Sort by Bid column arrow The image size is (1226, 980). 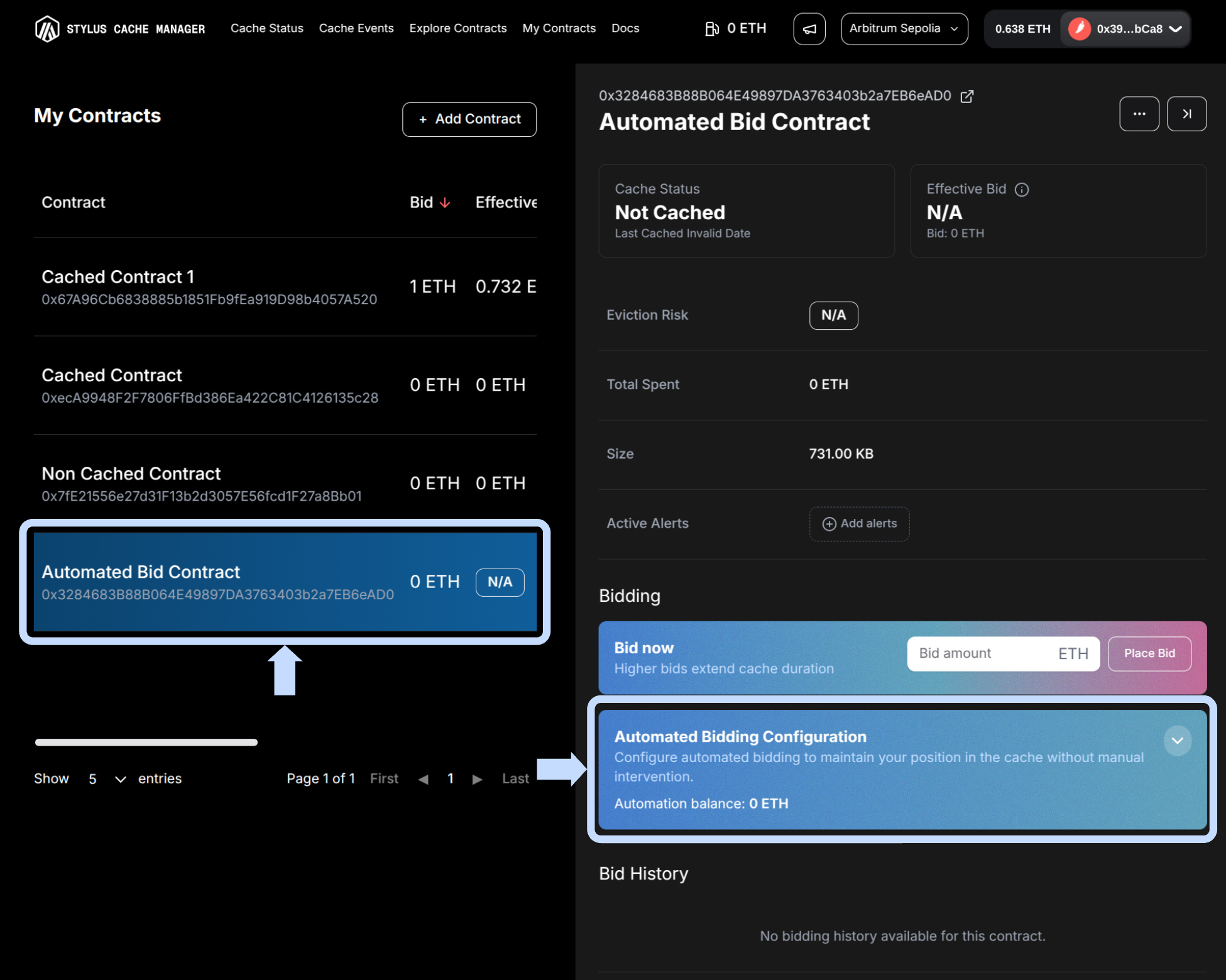(x=446, y=203)
